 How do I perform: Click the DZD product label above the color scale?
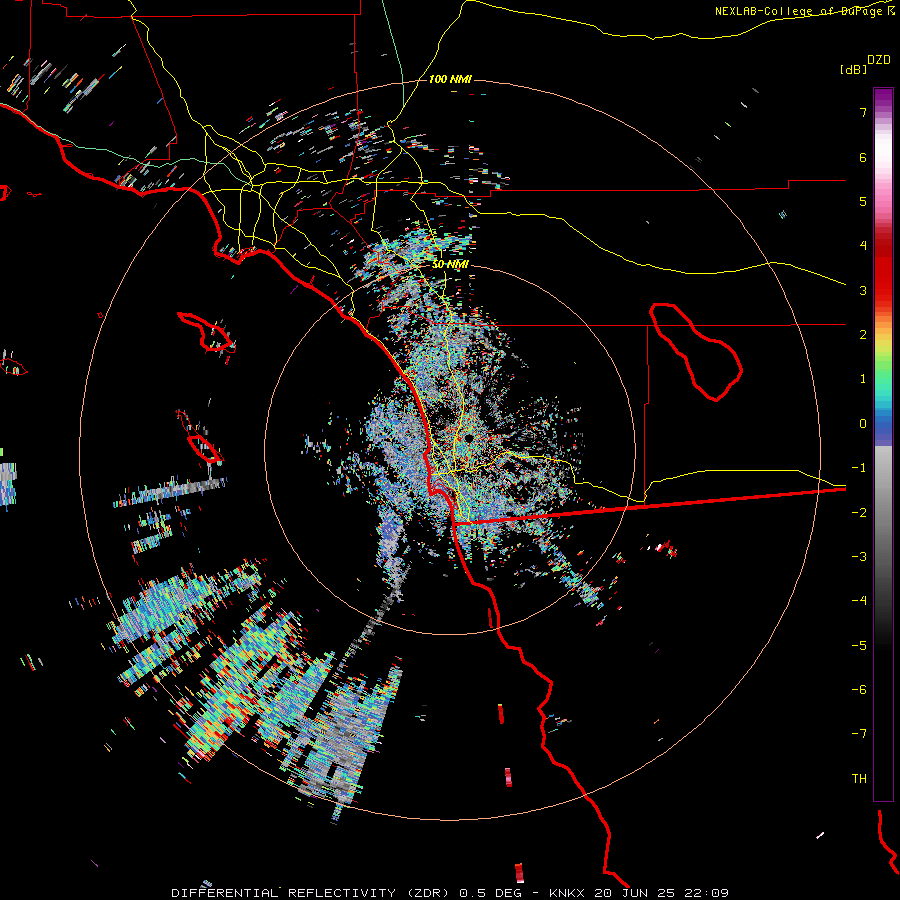click(x=879, y=60)
